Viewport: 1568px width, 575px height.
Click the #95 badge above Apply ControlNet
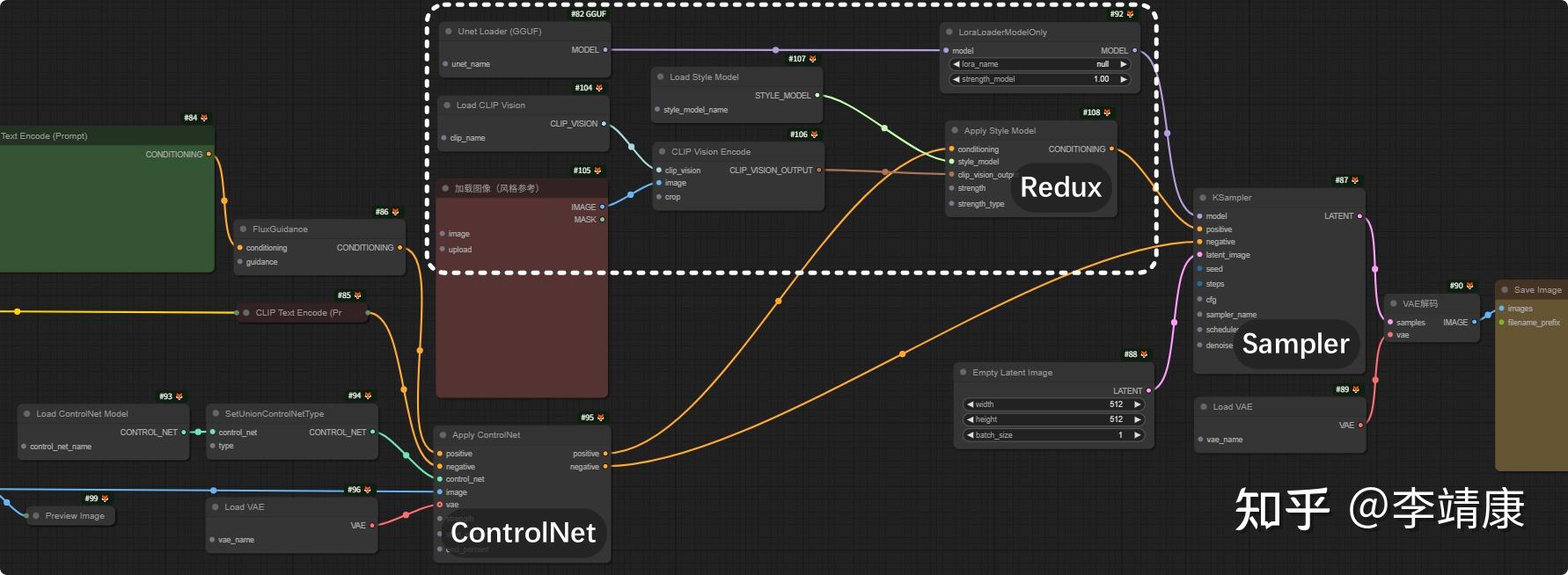[592, 418]
